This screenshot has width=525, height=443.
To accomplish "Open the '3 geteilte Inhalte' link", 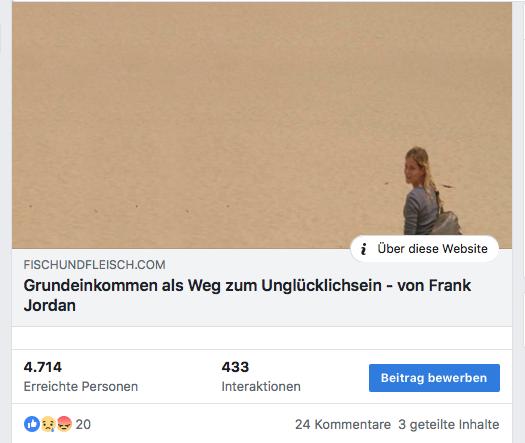I will coord(449,424).
